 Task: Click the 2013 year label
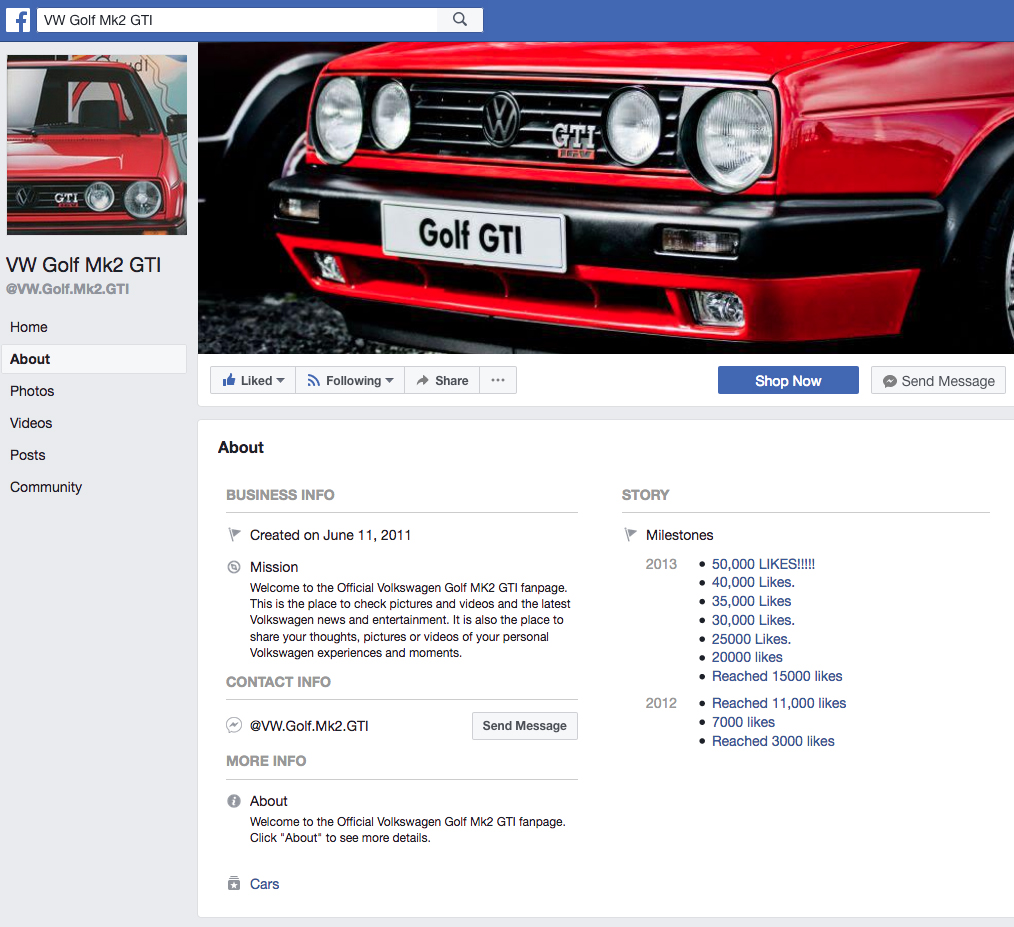[661, 564]
